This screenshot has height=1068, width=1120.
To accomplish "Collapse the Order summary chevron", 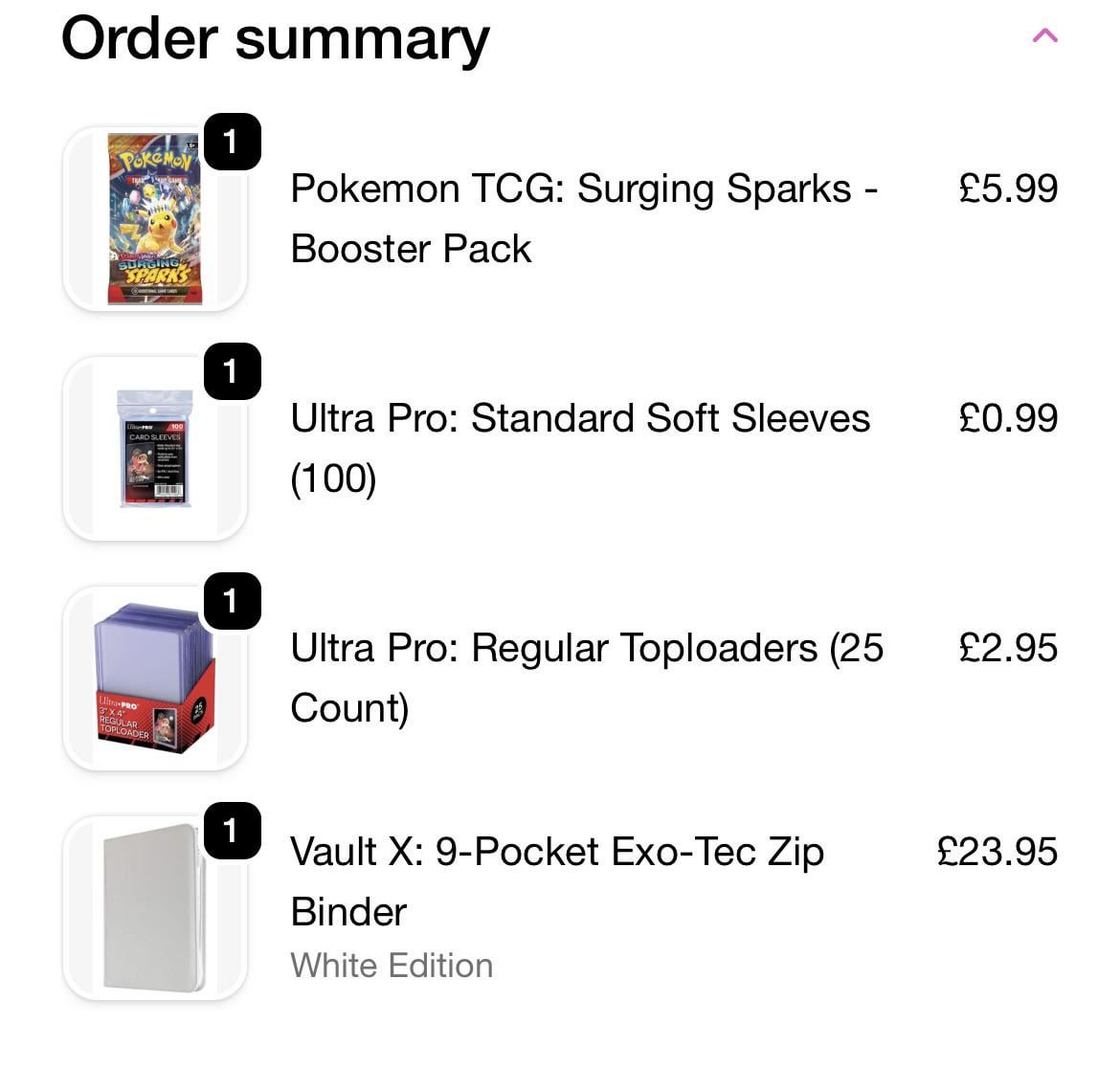I will tap(1044, 36).
